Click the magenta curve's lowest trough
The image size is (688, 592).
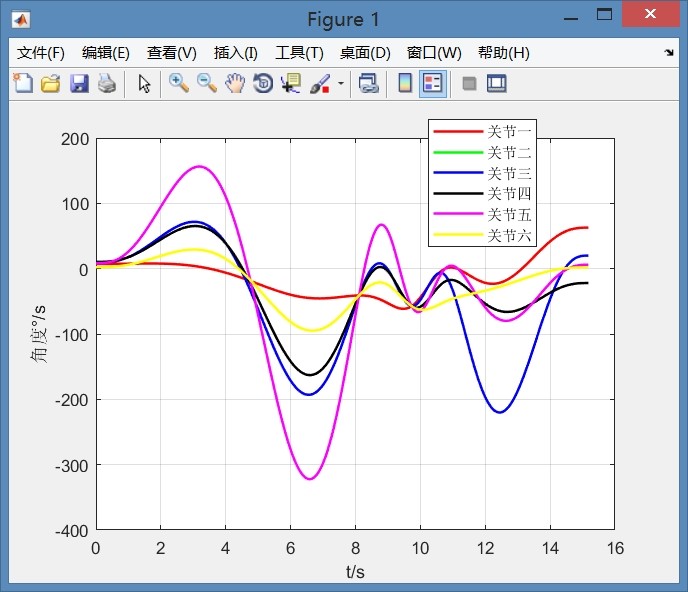310,479
